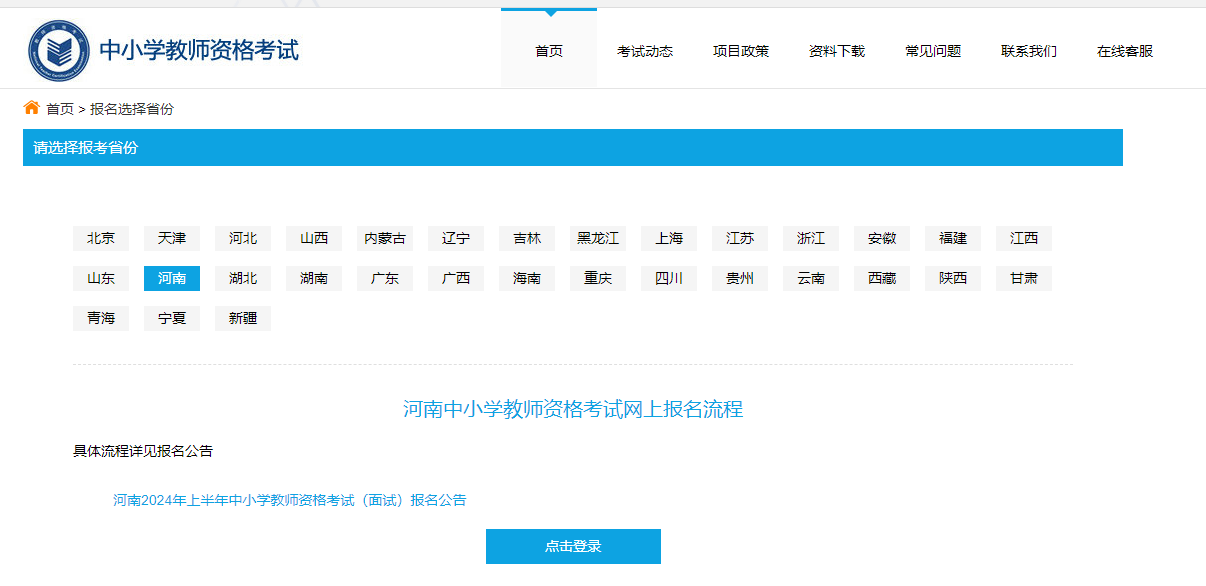Select 浙江 province
Screen dimensions: 1206x586
coord(811,238)
